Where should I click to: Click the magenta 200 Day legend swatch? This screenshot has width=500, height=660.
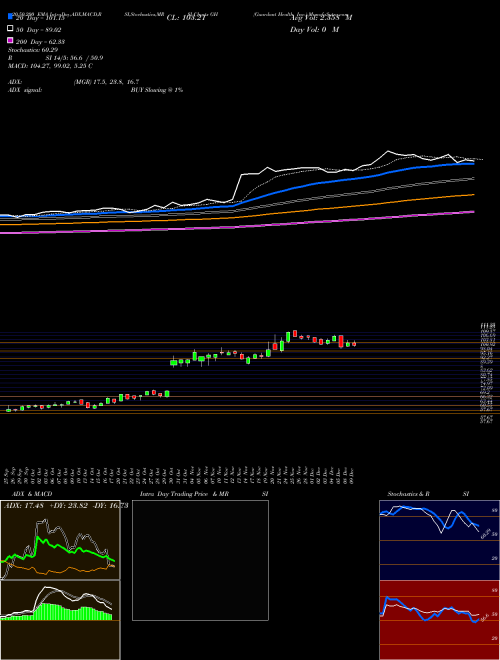(11, 40)
